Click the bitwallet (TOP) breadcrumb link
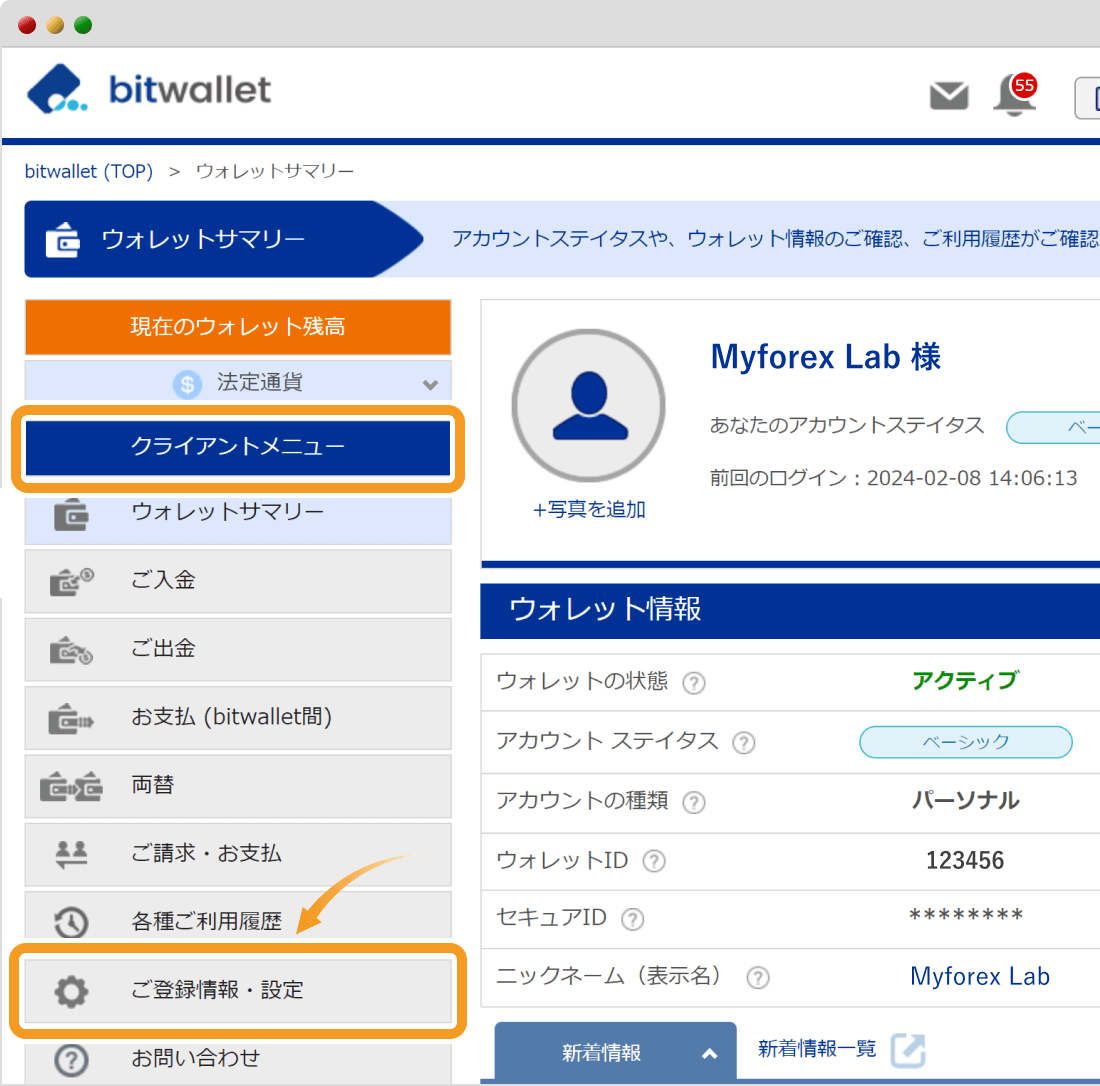1100x1086 pixels. (88, 171)
